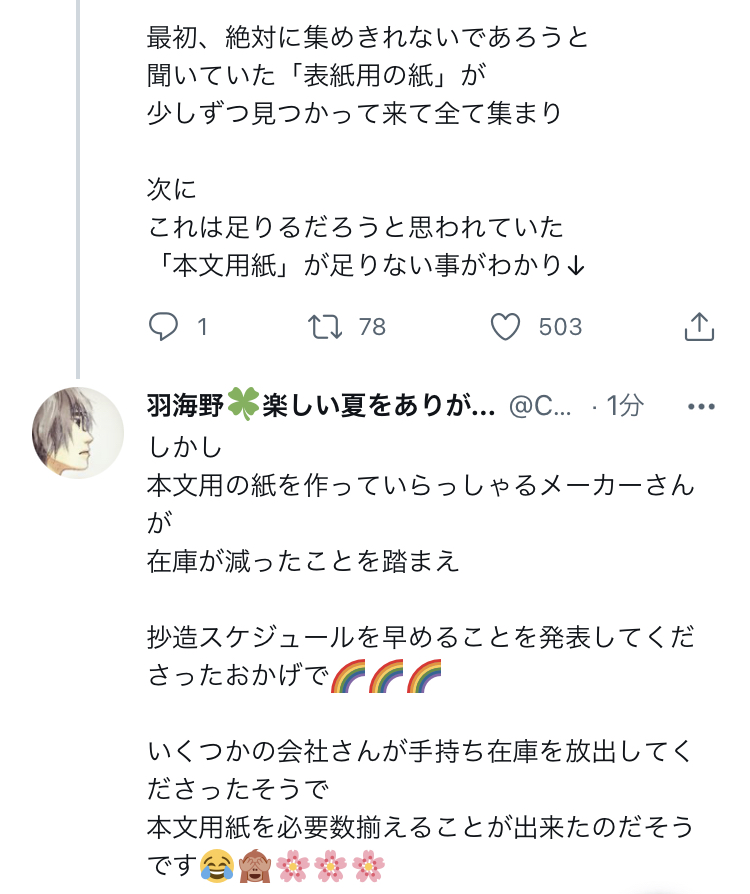The image size is (750, 894).
Task: Tap the 1分 timestamp
Action: pyautogui.click(x=625, y=406)
